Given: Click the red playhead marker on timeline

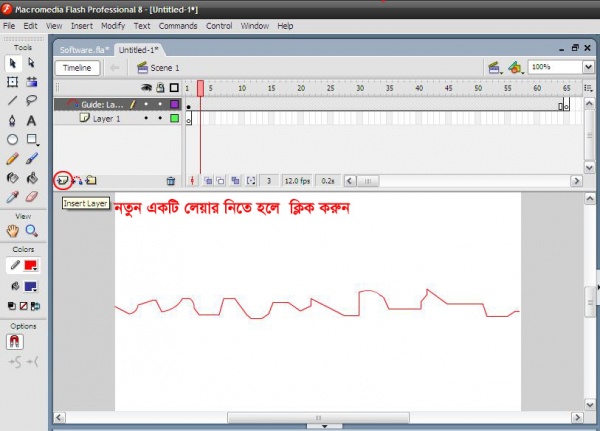Looking at the screenshot, I should pyautogui.click(x=201, y=88).
